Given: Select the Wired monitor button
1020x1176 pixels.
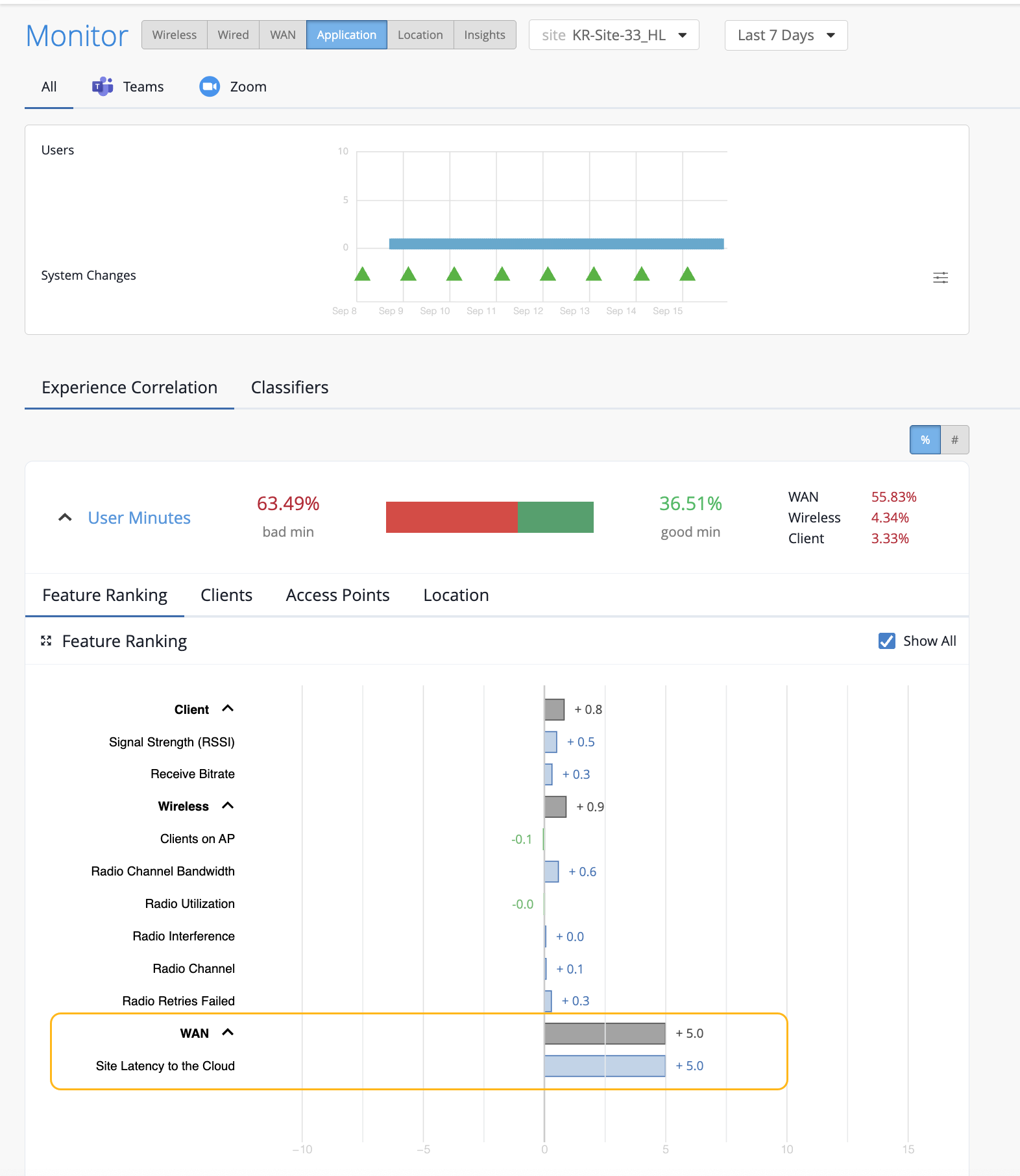Looking at the screenshot, I should point(233,35).
